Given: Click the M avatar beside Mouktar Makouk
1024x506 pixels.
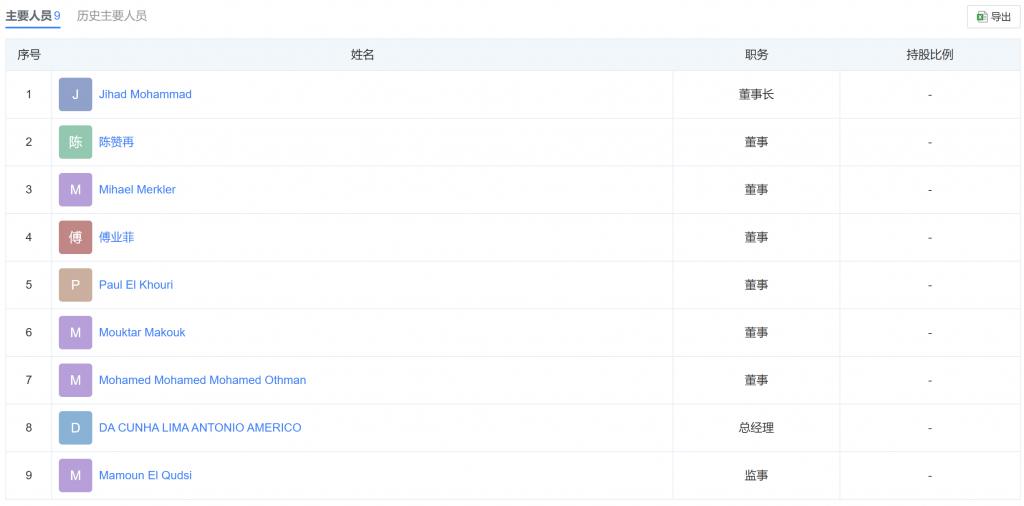Looking at the screenshot, I should (x=75, y=333).
